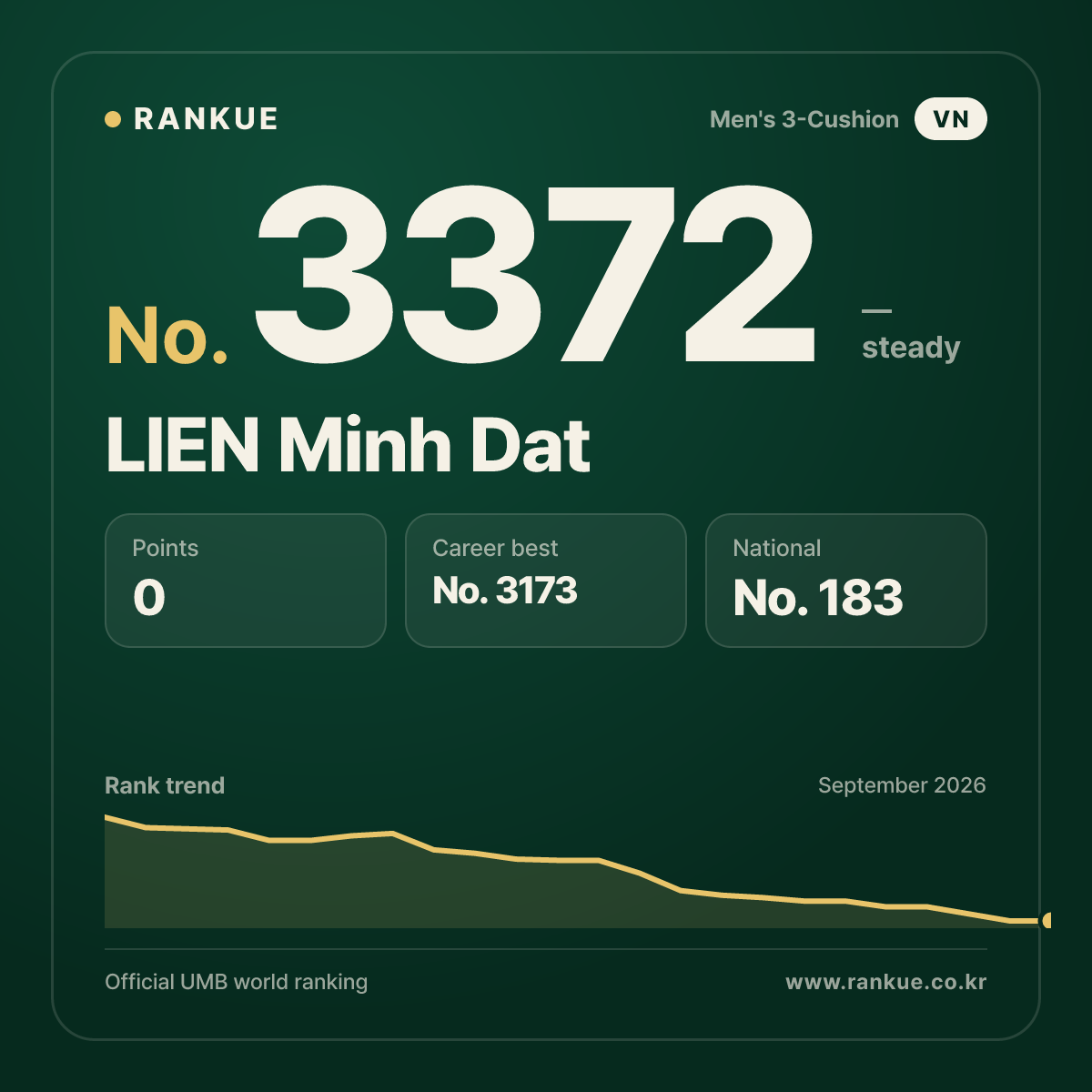Click the yellow "No." prefix
The height and width of the screenshot is (1092, 1092).
(x=167, y=336)
